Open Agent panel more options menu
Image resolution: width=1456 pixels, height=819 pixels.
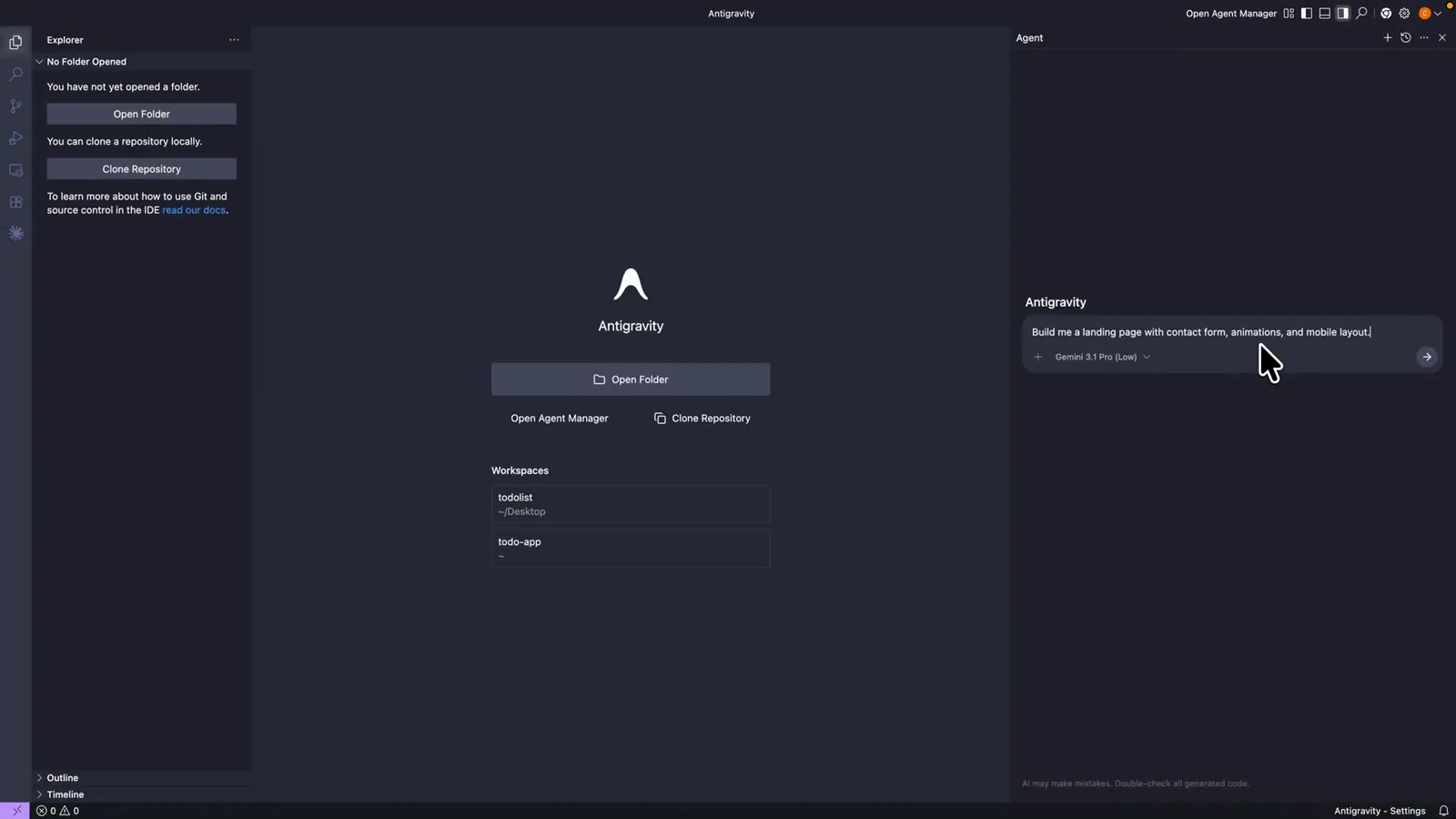coord(1424,38)
